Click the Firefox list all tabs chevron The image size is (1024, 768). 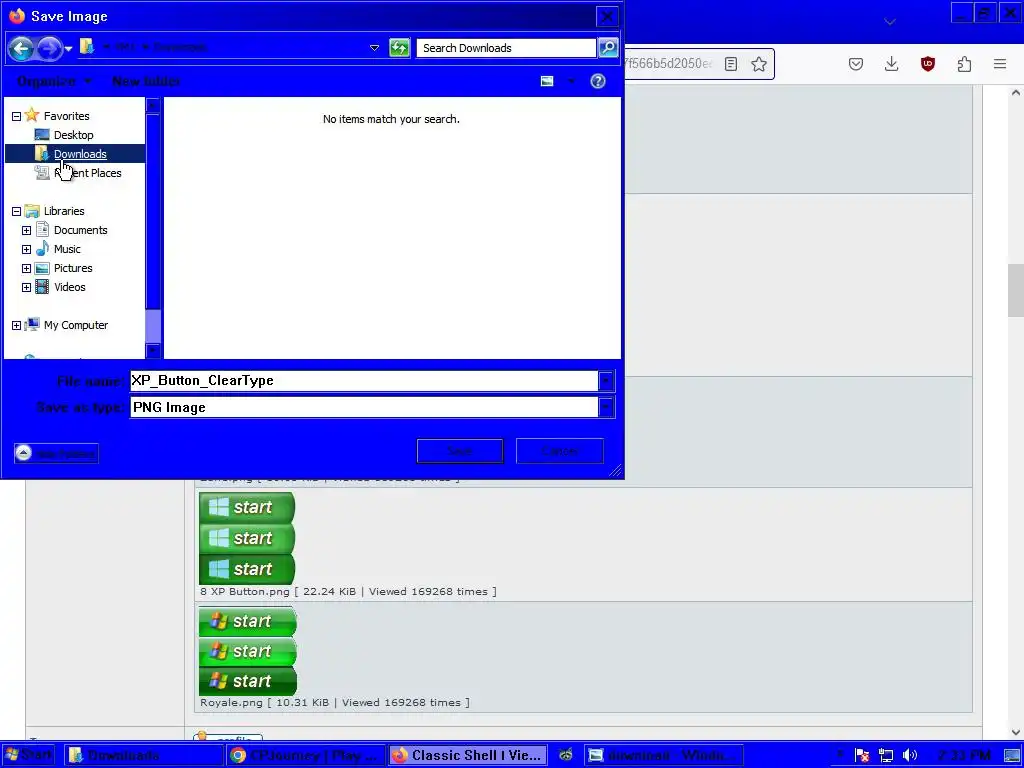tap(889, 22)
